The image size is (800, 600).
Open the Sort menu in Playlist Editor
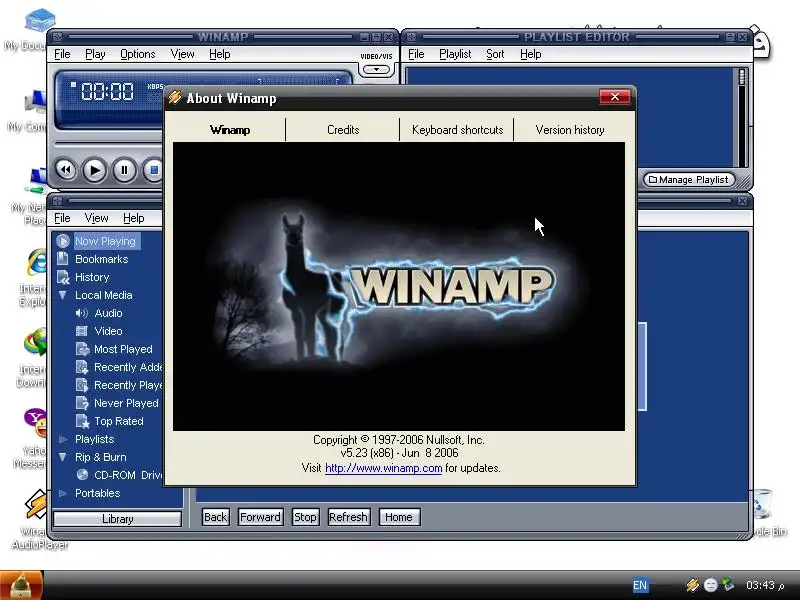[495, 54]
